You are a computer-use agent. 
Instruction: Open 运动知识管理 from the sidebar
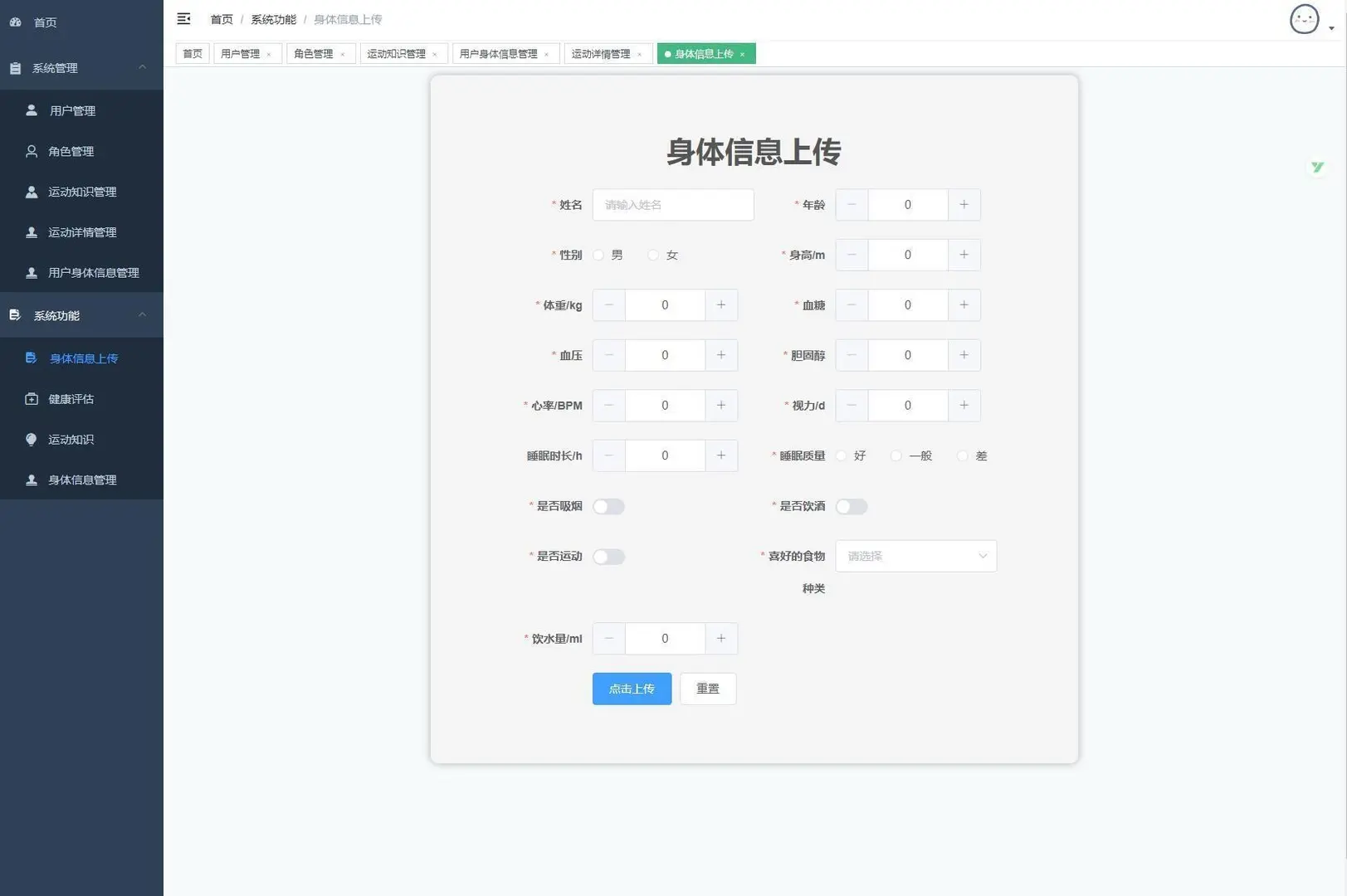(81, 192)
